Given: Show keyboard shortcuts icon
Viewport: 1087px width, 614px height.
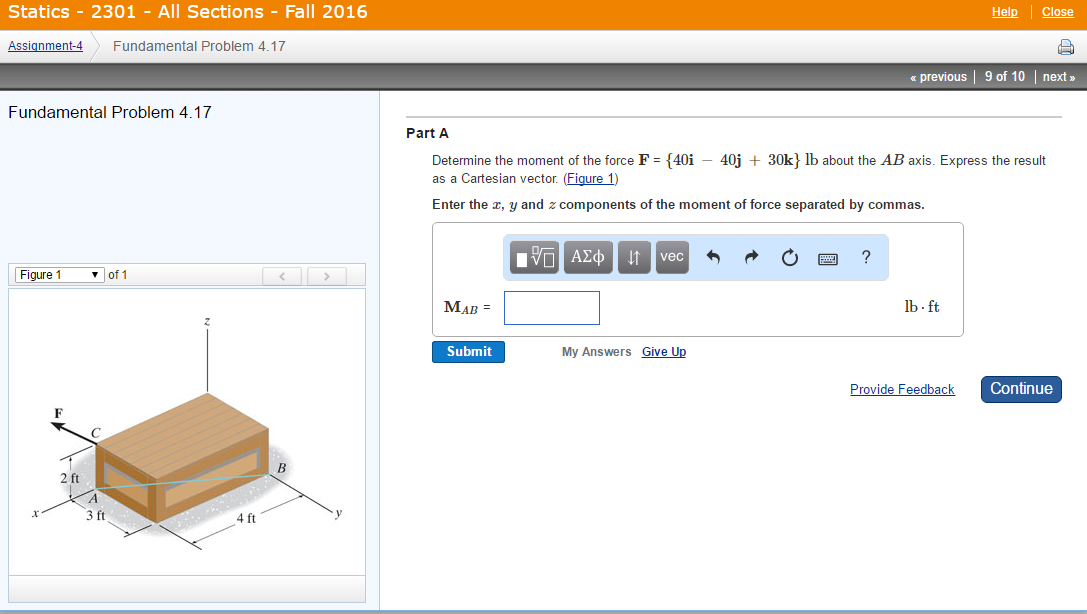Looking at the screenshot, I should coord(828,258).
